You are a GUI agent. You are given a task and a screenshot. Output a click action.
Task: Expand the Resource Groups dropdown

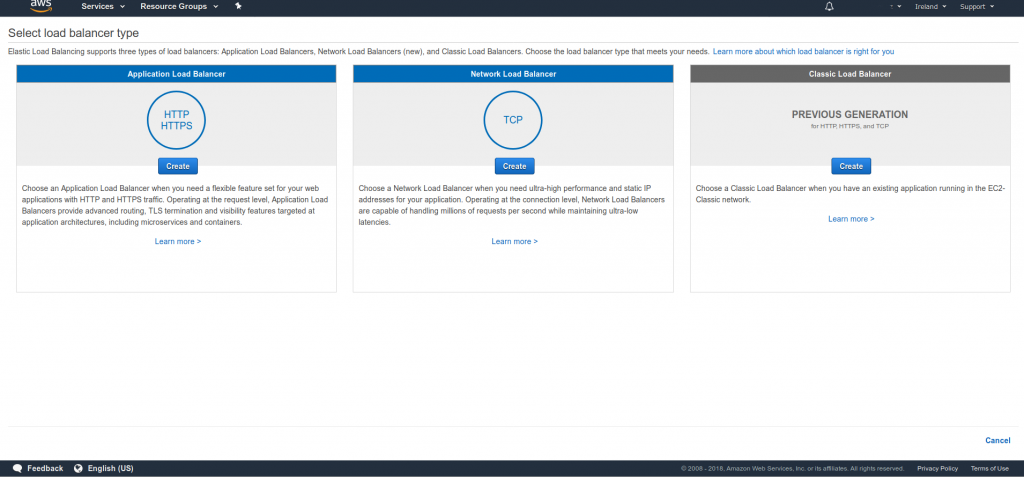[180, 6]
